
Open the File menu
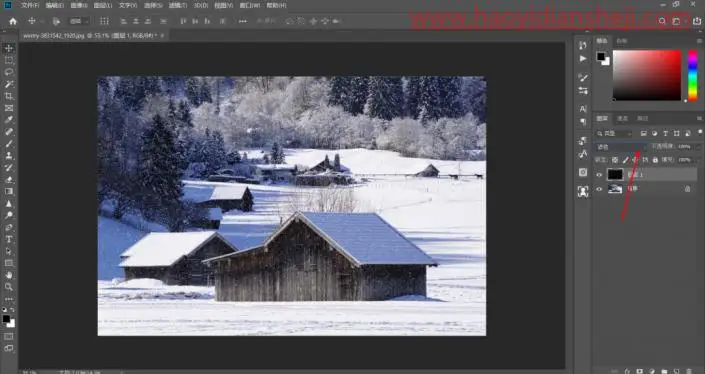(x=30, y=5)
